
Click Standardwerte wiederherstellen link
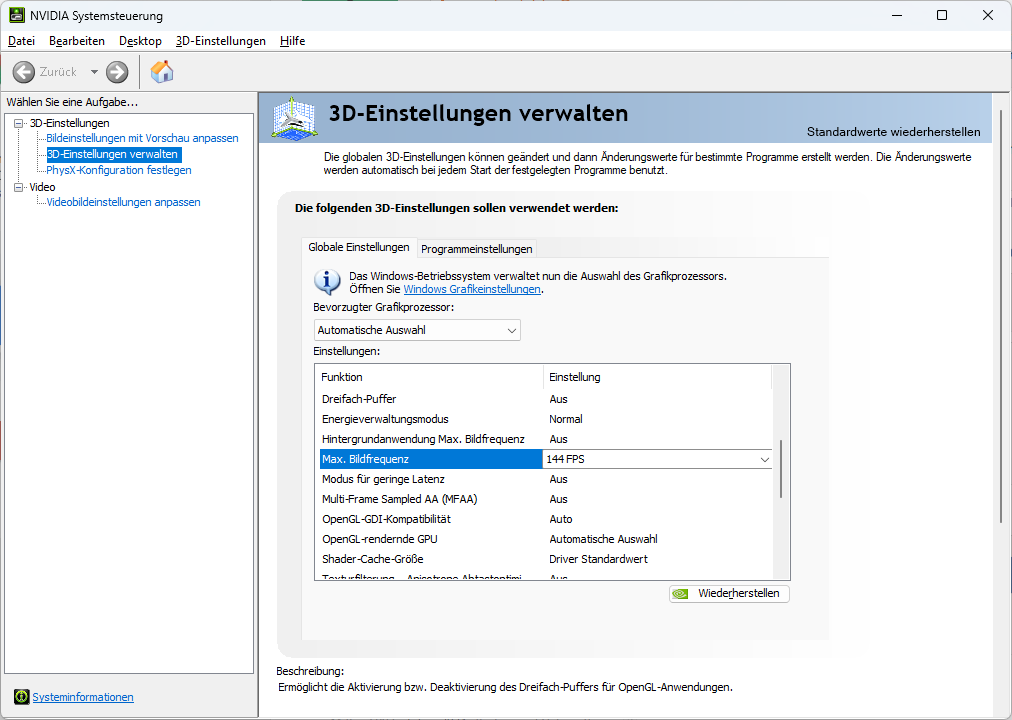coord(893,132)
